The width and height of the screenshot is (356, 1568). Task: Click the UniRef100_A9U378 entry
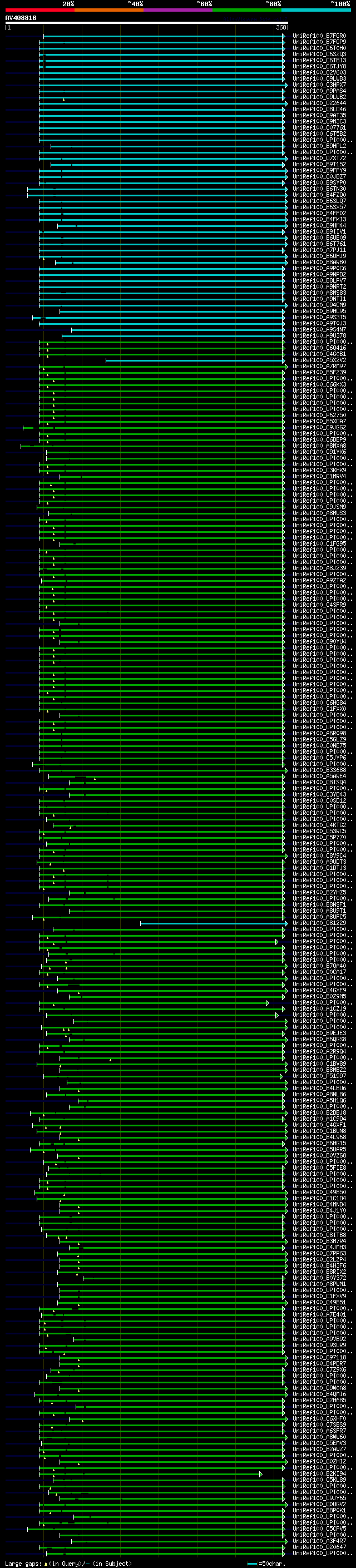319,335
